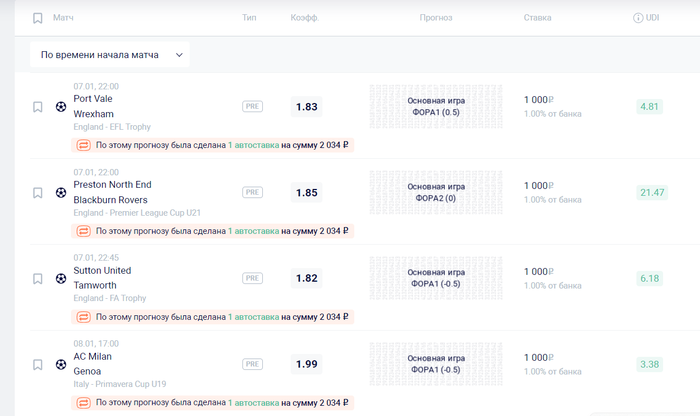Screen dimensions: 700x416
Task: Click the 'Port Vale' team name
Action: (93, 99)
